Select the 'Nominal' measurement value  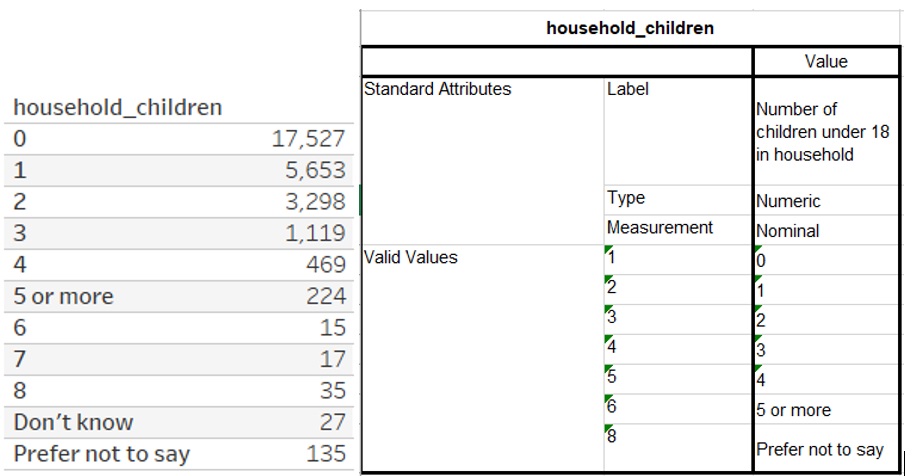[x=787, y=231]
